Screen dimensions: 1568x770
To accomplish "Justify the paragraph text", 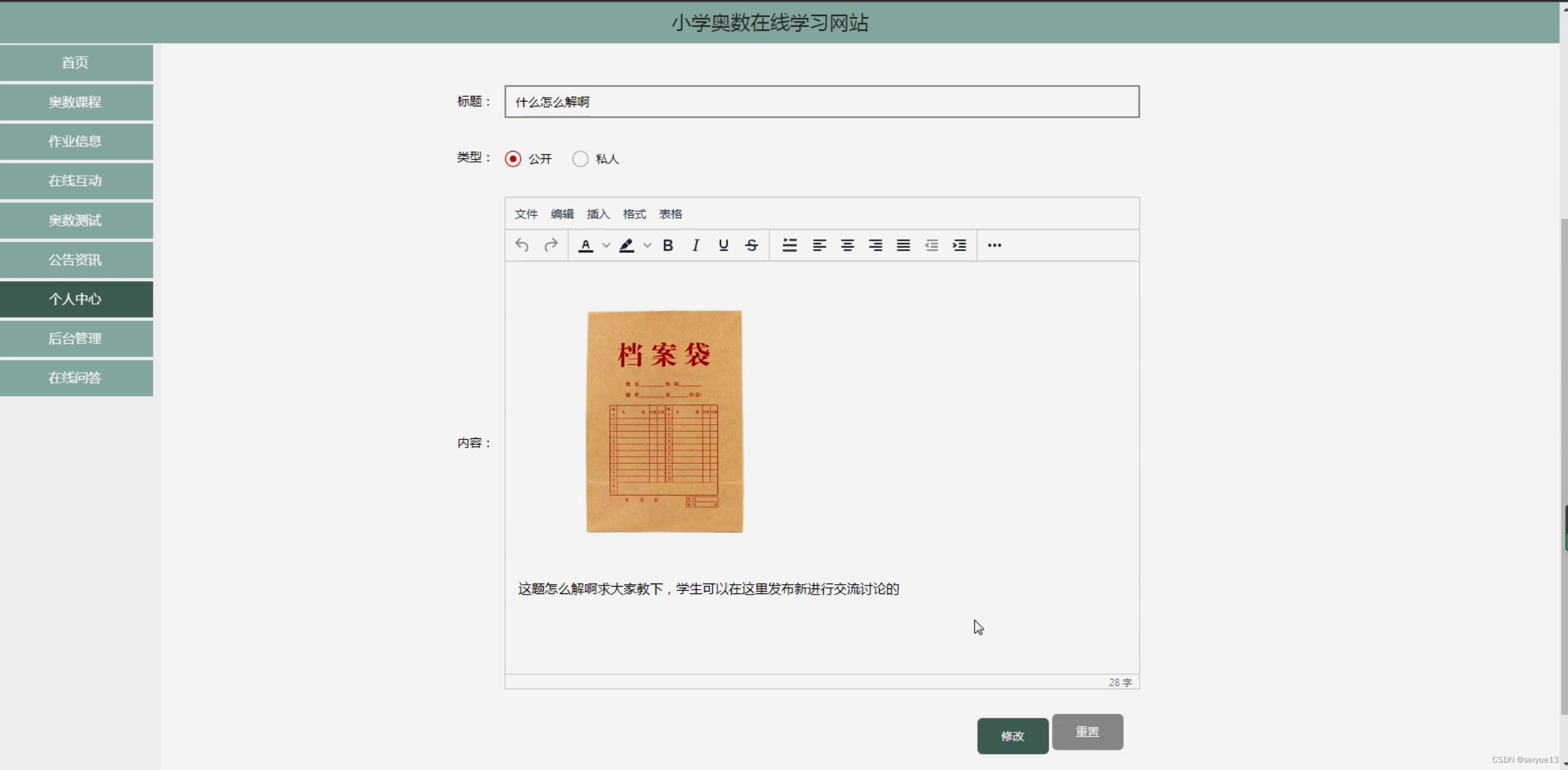I will pos(903,245).
